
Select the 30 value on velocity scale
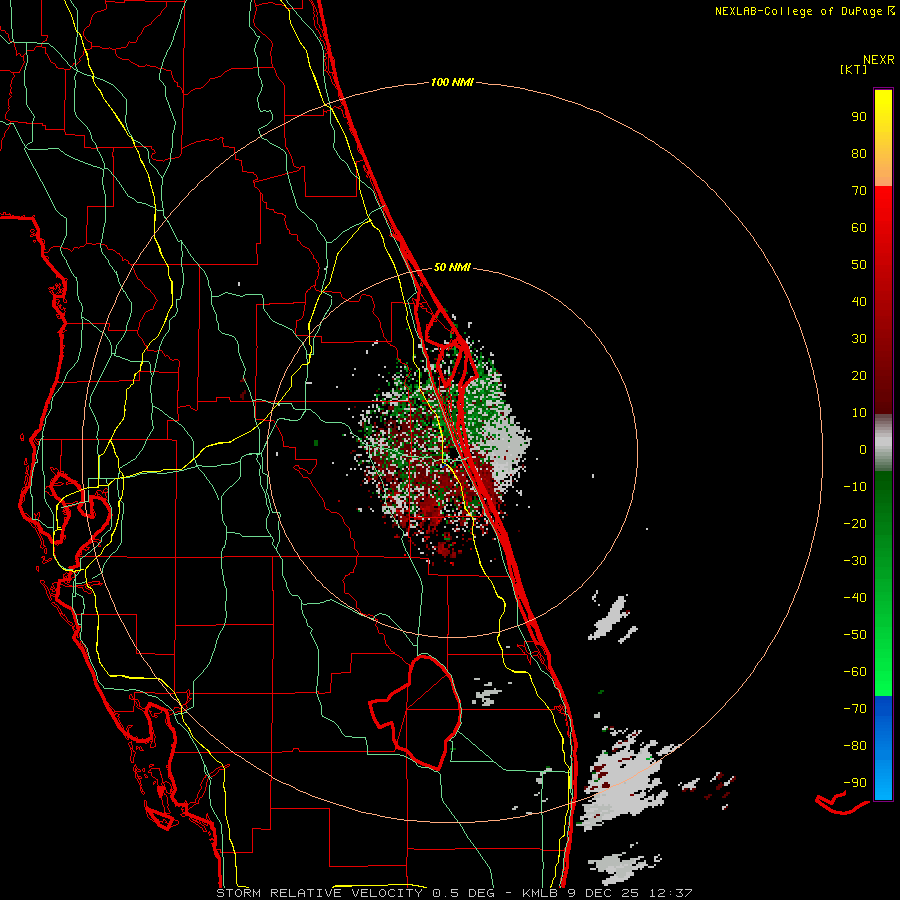(x=859, y=339)
